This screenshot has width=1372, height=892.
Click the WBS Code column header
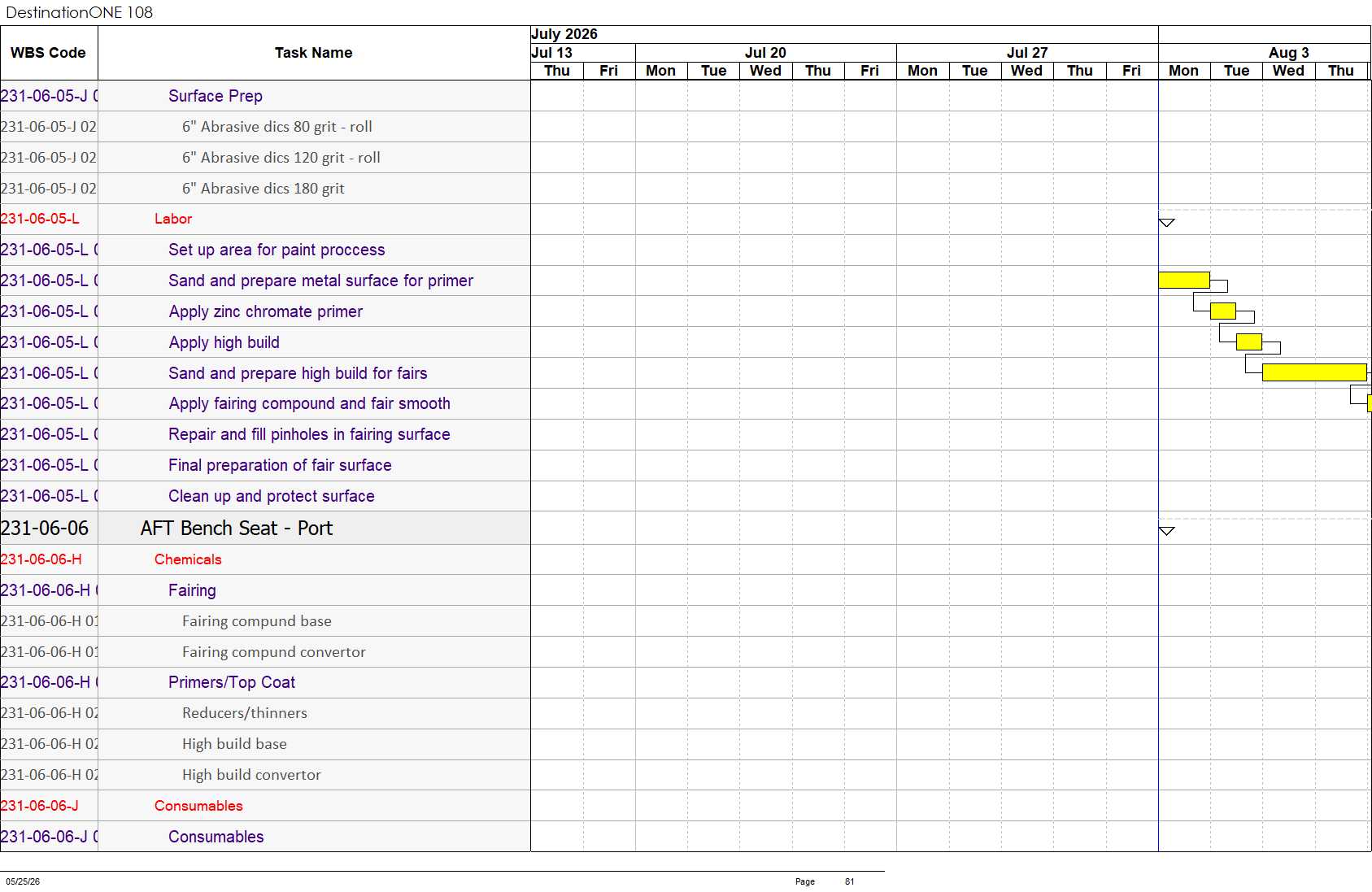(49, 53)
